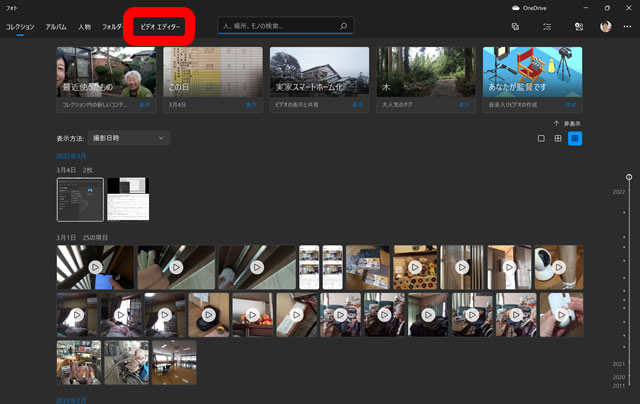Click the OneDrive cloud icon

[516, 7]
